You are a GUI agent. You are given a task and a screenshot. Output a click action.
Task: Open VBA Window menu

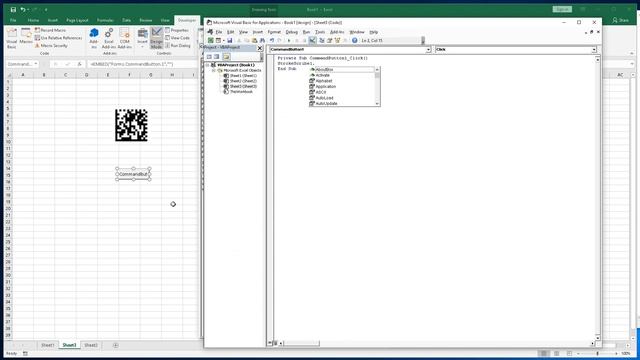[357, 32]
